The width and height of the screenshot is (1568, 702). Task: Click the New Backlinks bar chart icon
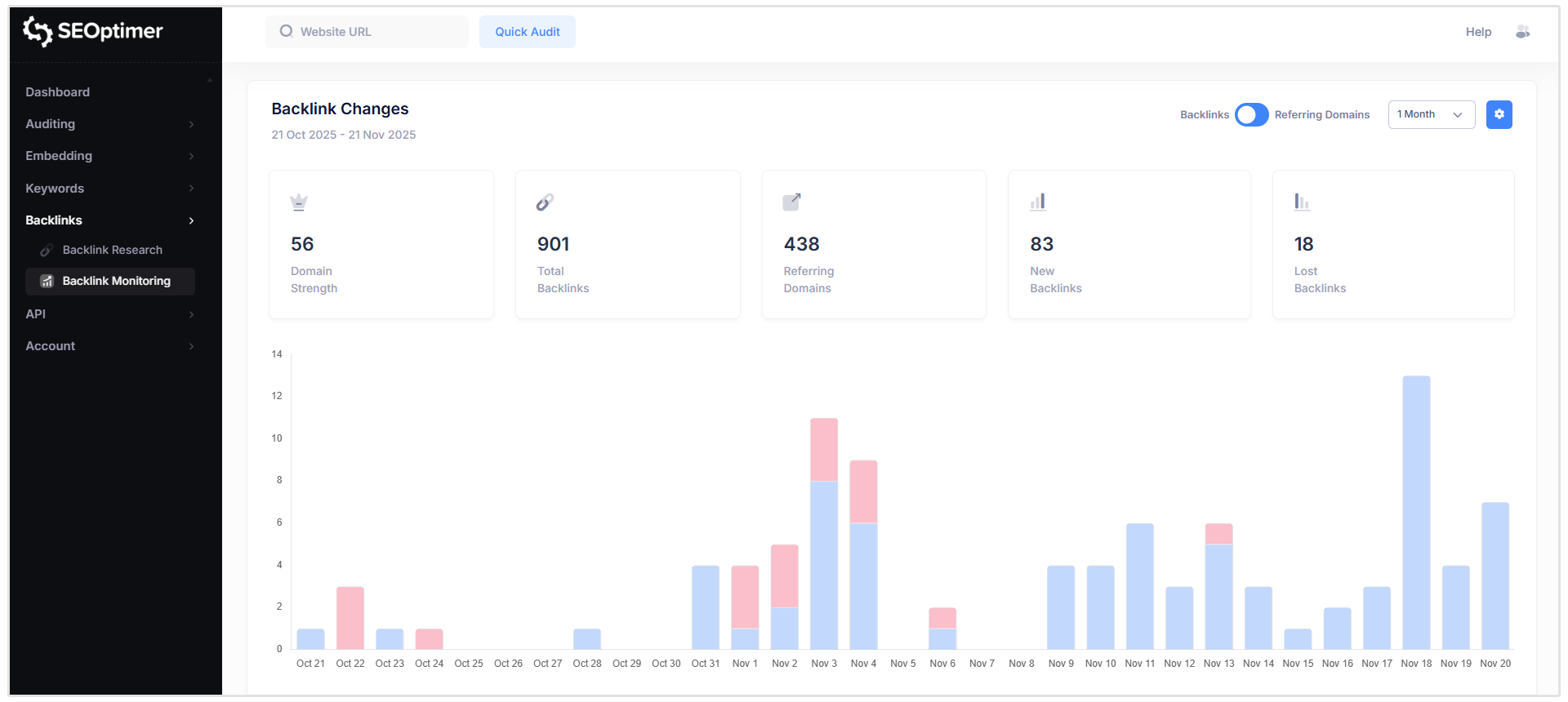[1038, 202]
